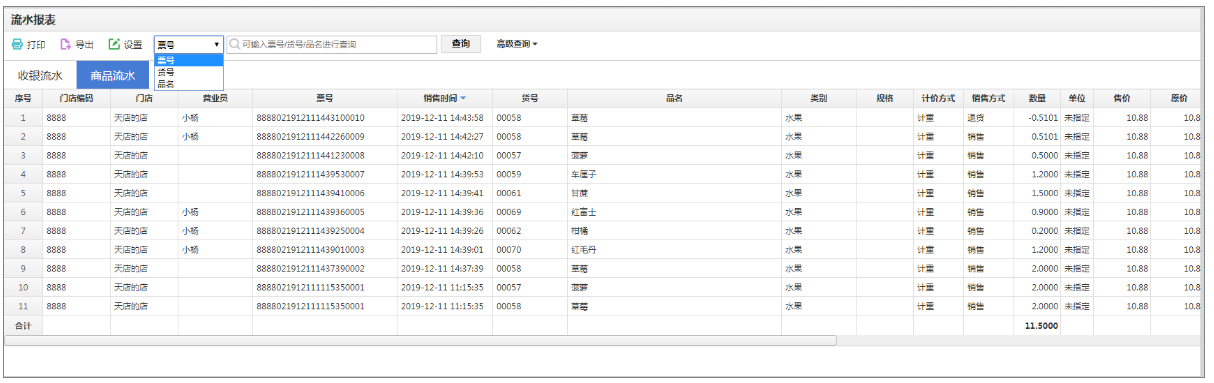This screenshot has width=1214, height=383.
Task: Click sale time 2019-12-11 14:37:39
Action: pyautogui.click(x=442, y=269)
